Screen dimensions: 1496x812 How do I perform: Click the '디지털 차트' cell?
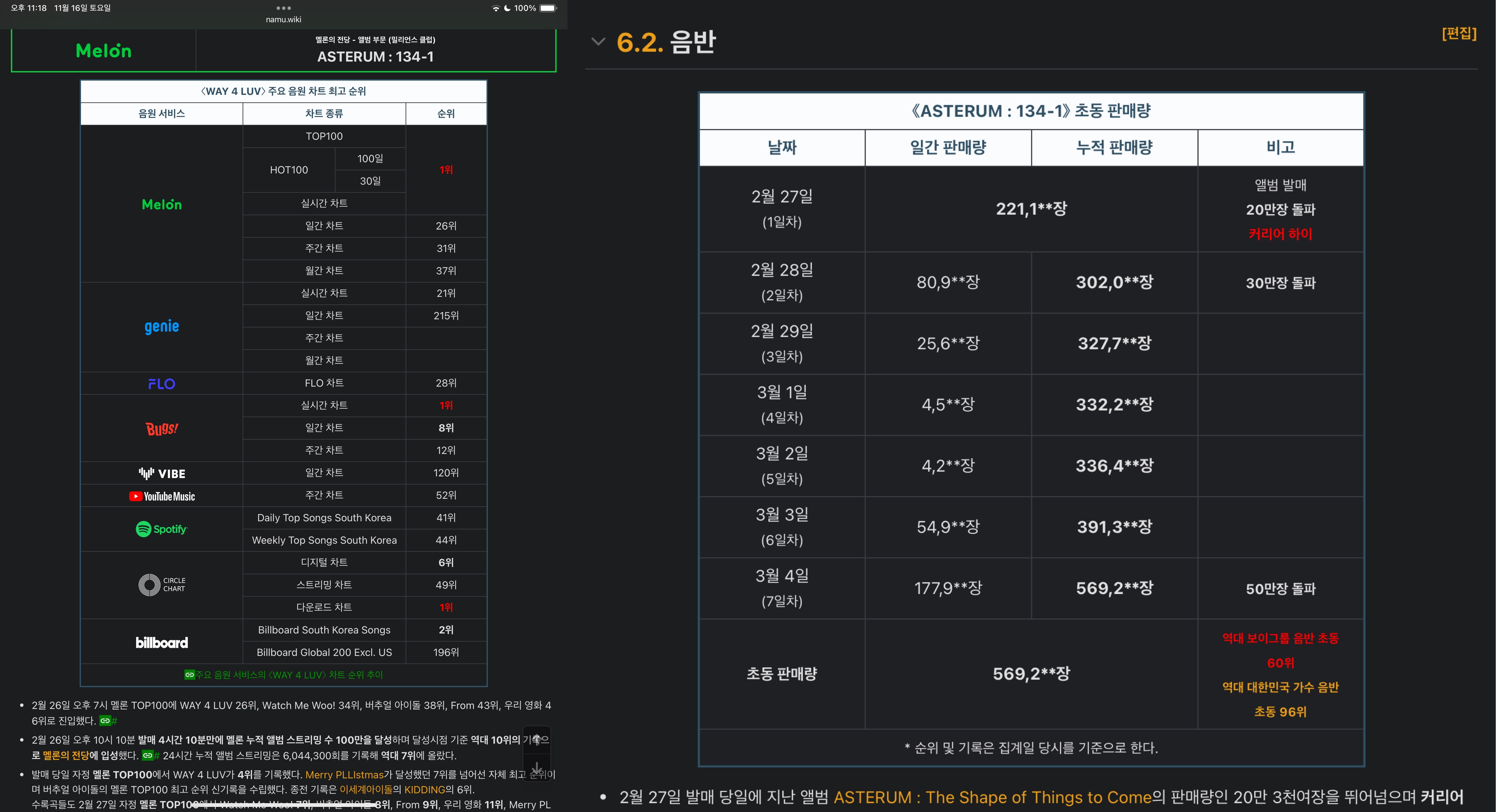(324, 562)
